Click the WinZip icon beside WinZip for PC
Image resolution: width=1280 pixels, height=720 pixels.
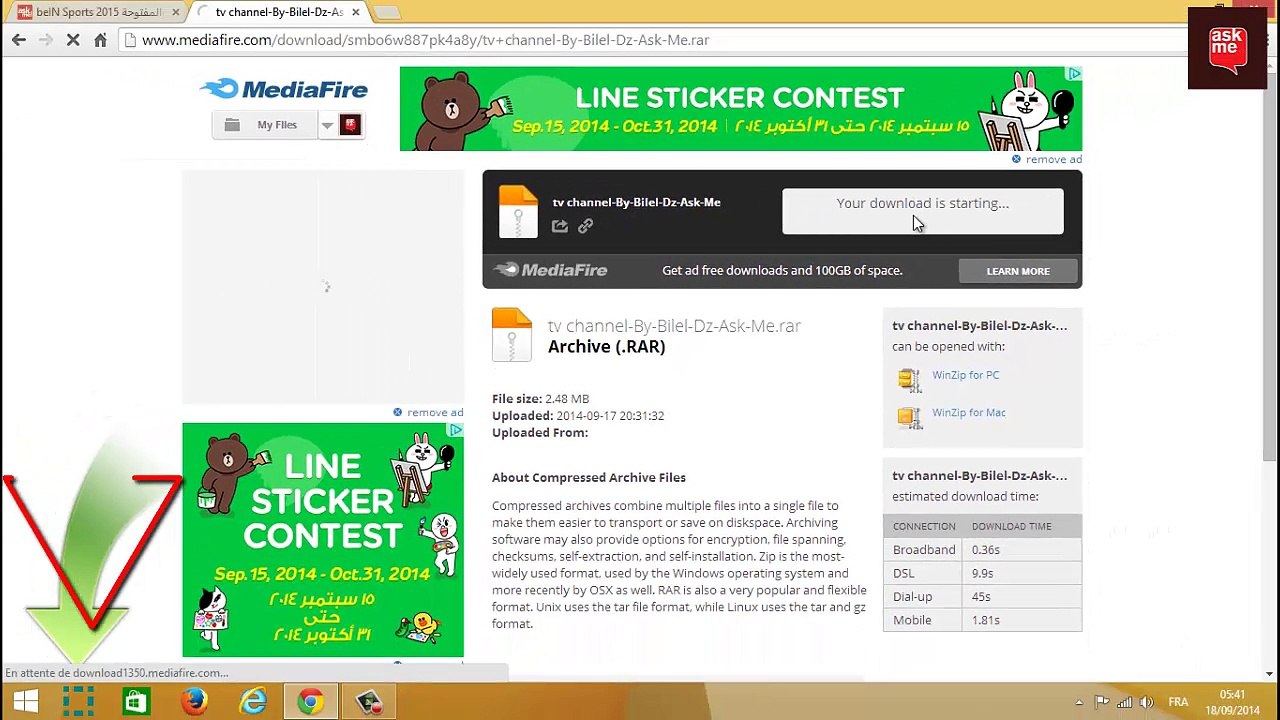tap(909, 379)
